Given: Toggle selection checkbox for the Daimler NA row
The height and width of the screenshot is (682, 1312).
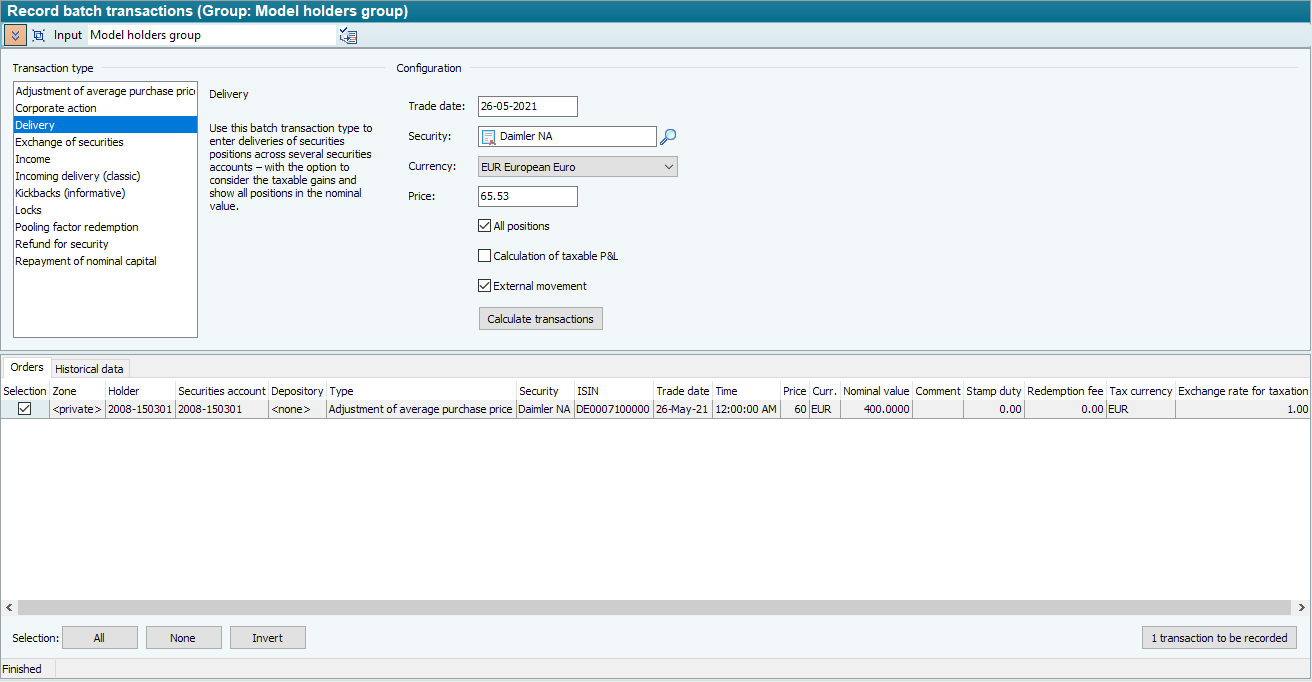Looking at the screenshot, I should [x=25, y=409].
